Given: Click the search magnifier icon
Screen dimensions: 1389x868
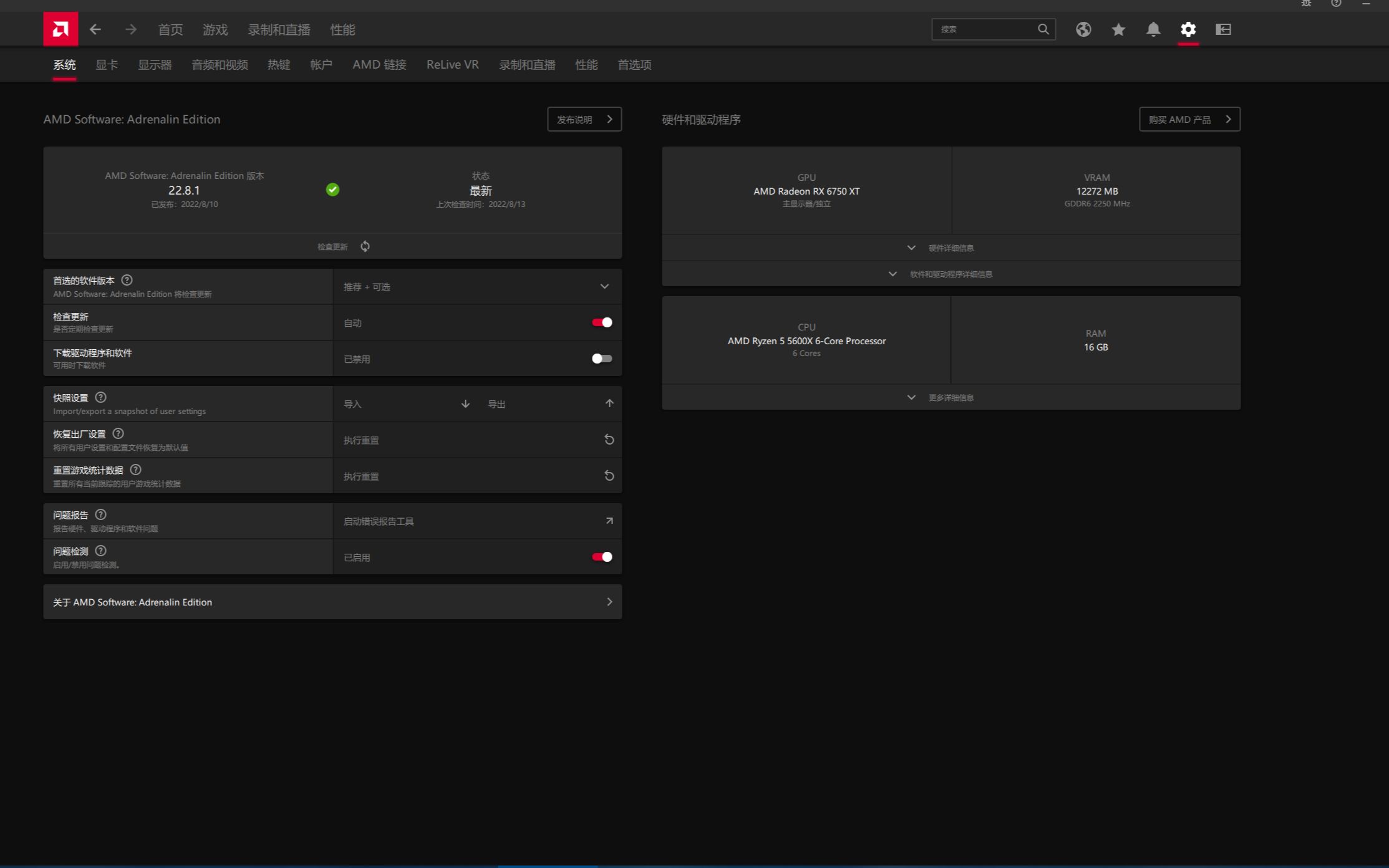Looking at the screenshot, I should pyautogui.click(x=1043, y=29).
